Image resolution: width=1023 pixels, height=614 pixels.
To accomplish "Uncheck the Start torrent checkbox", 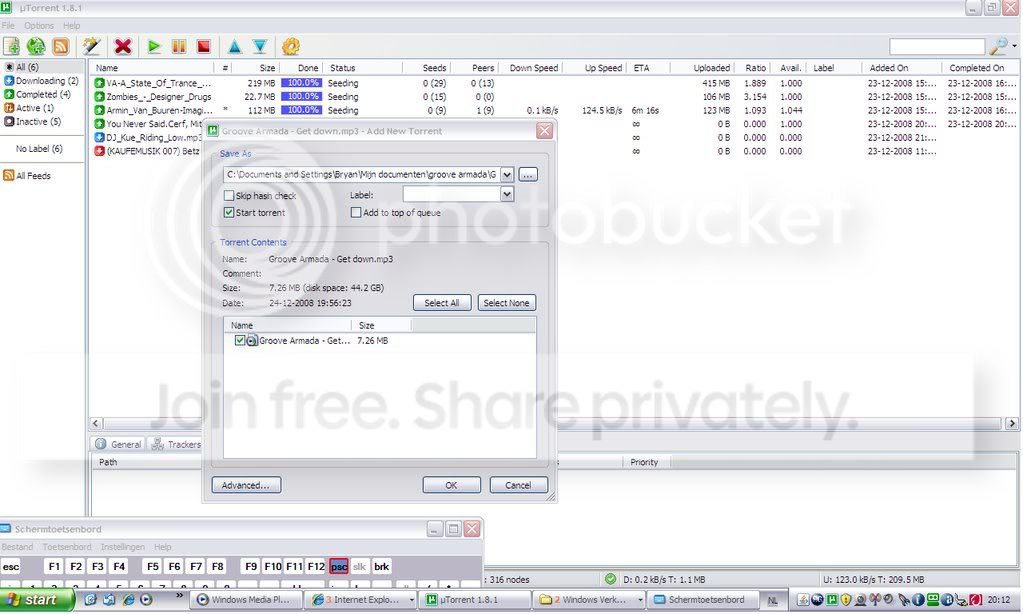I will tap(229, 212).
